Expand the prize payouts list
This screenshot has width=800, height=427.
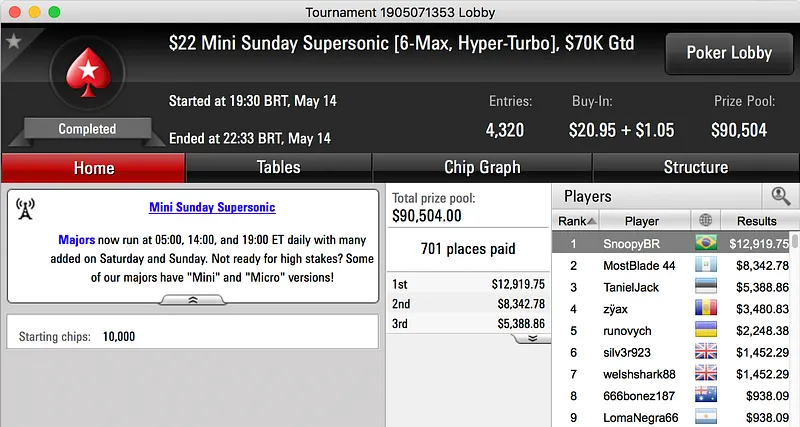[x=532, y=338]
